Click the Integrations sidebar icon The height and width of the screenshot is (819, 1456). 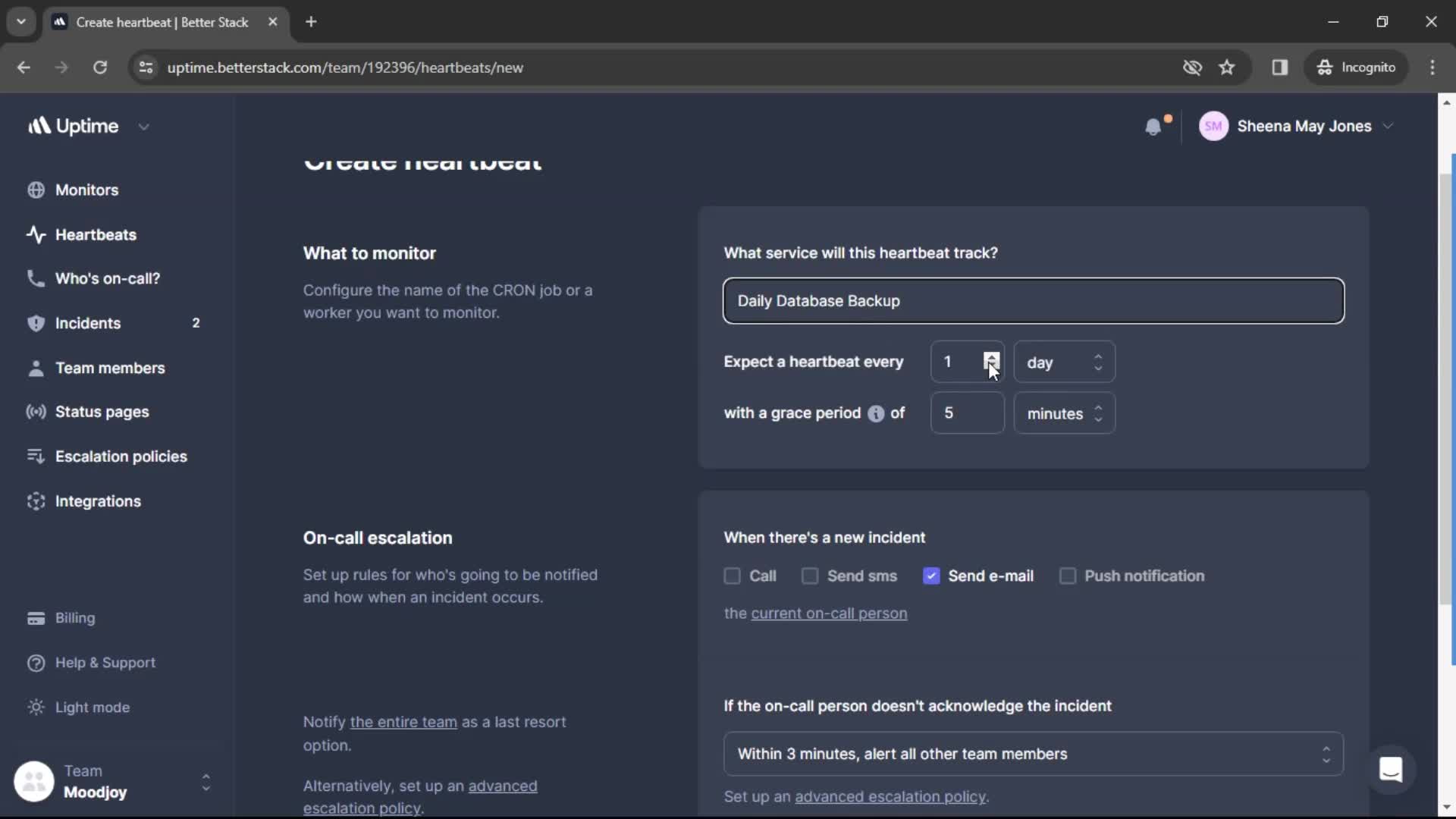[x=36, y=500]
